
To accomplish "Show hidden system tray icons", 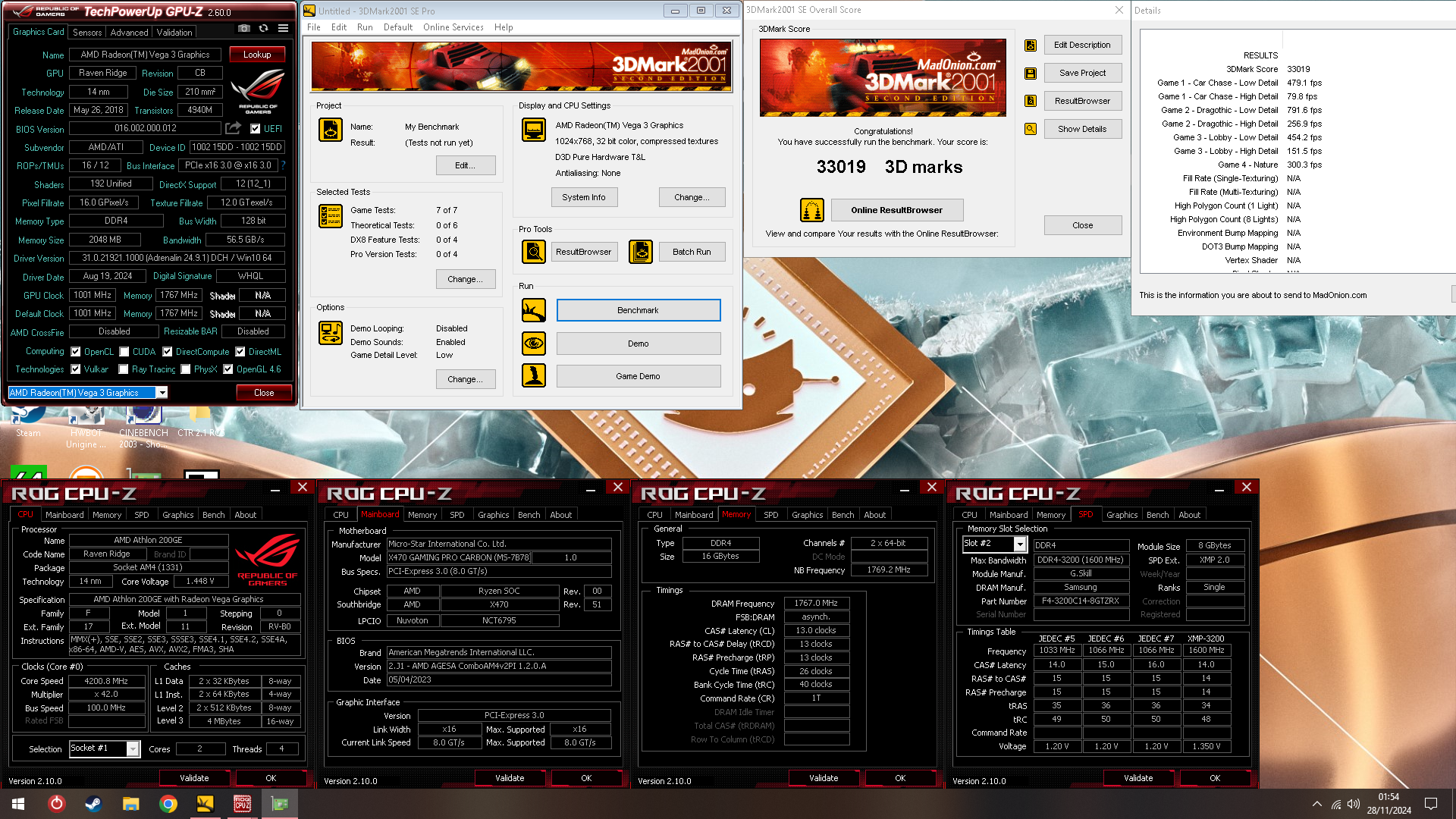I will (x=1316, y=804).
